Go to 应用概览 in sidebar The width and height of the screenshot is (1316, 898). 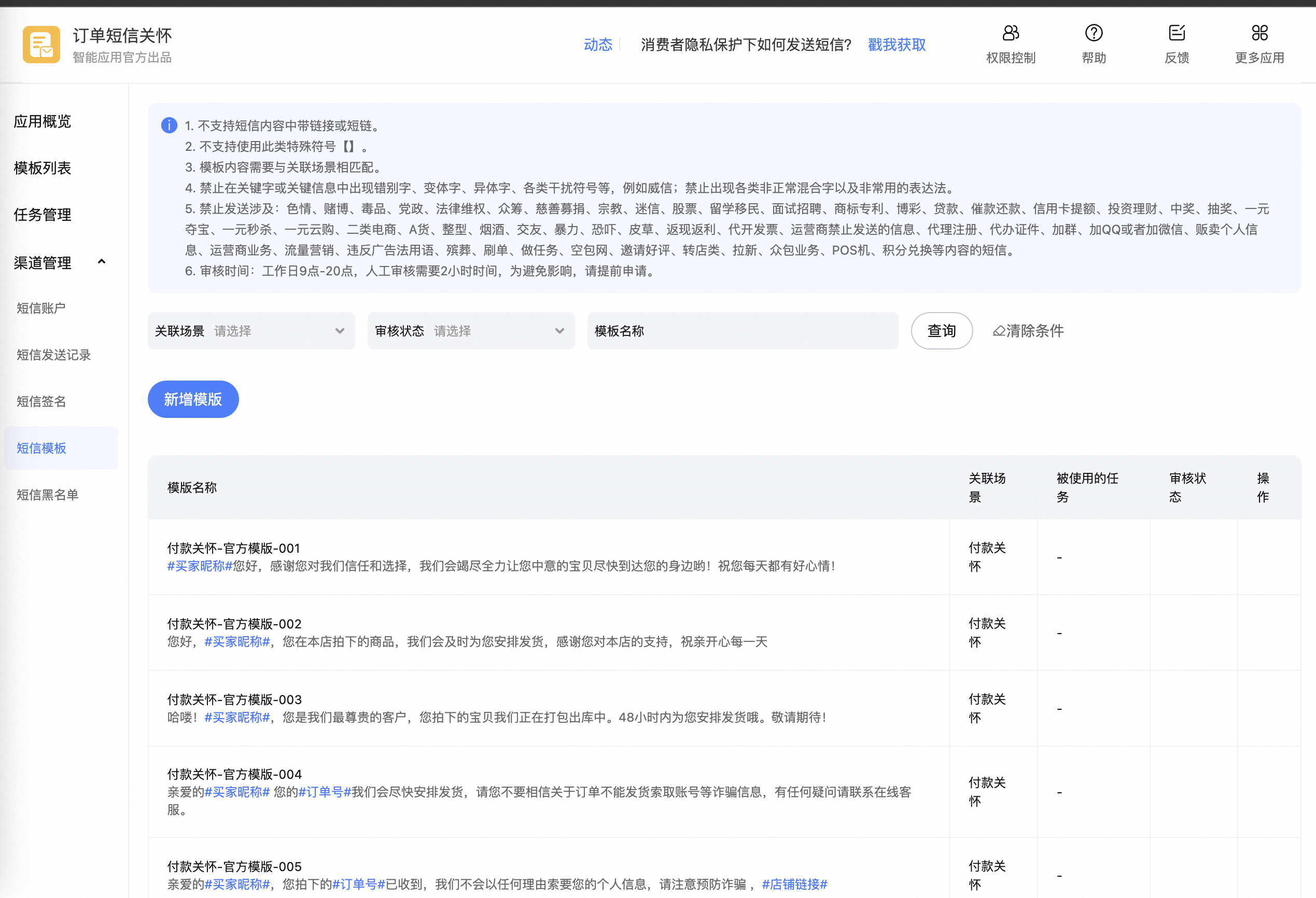[x=43, y=121]
